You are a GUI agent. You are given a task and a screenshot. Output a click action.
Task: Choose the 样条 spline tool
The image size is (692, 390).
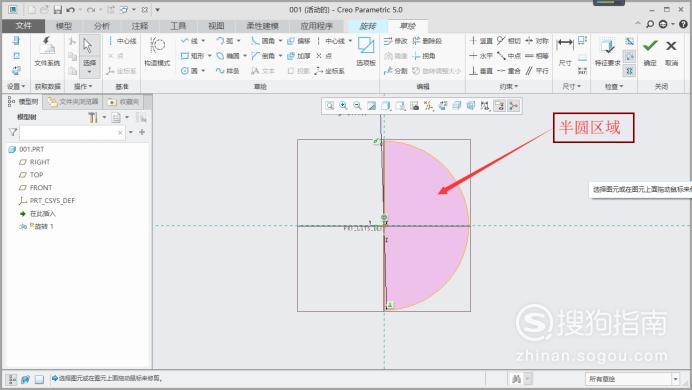click(x=227, y=71)
